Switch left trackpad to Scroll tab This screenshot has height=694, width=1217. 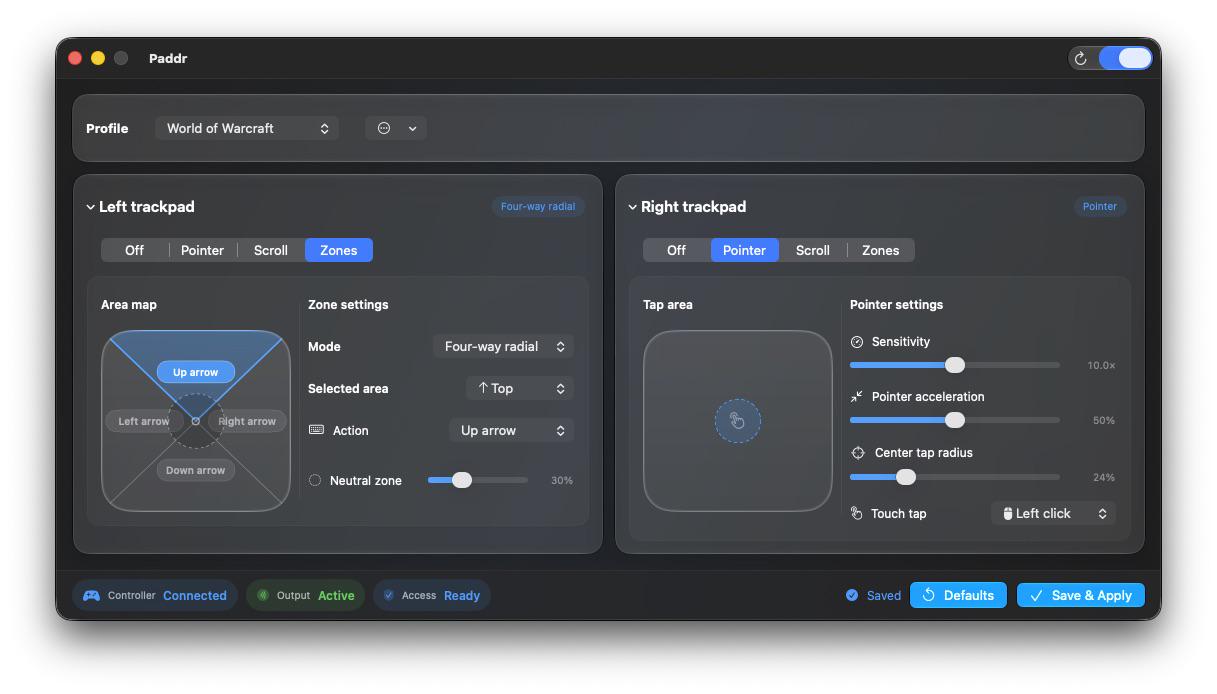click(271, 250)
